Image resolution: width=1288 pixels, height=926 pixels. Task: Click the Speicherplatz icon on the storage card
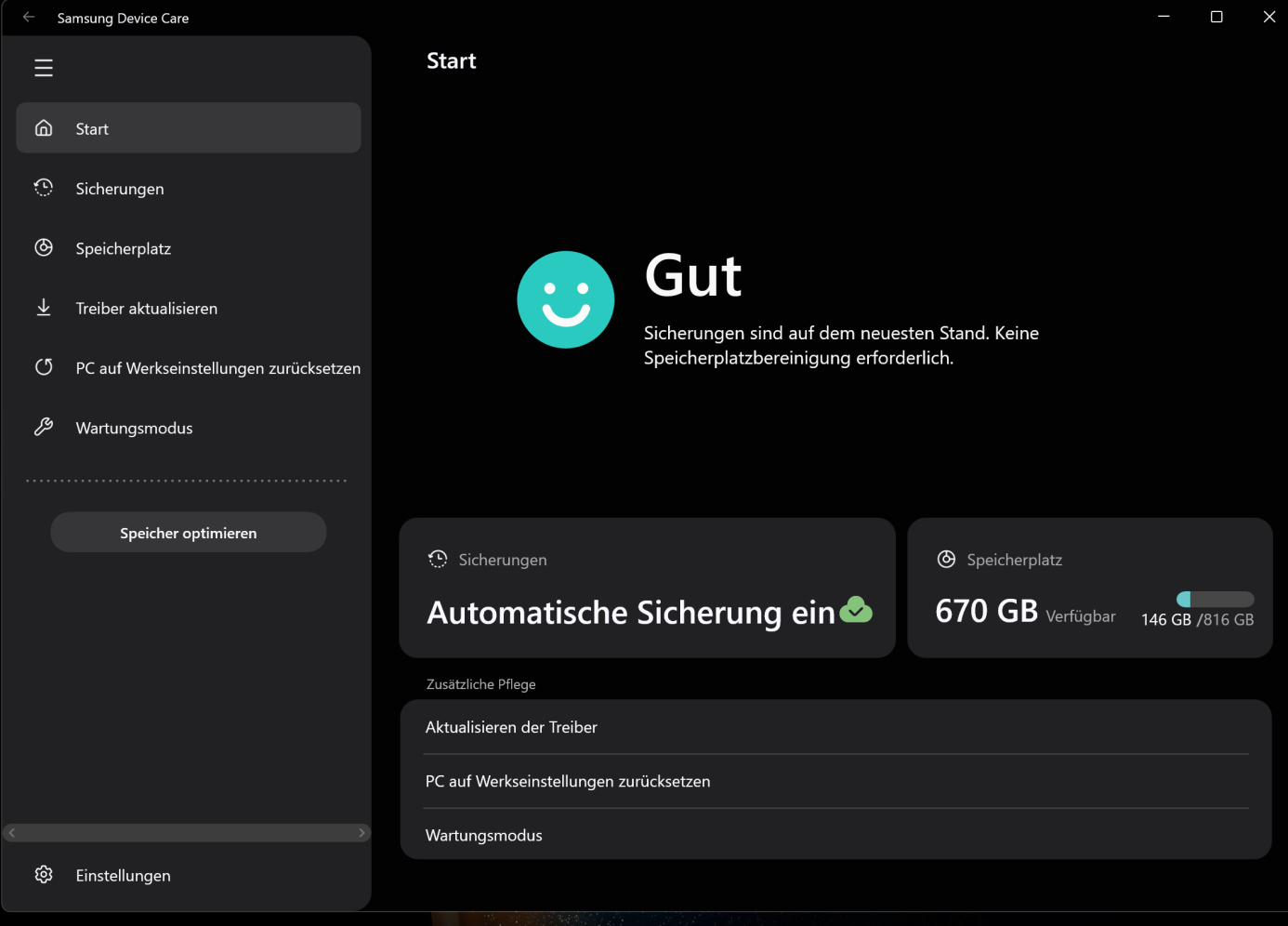coord(946,559)
